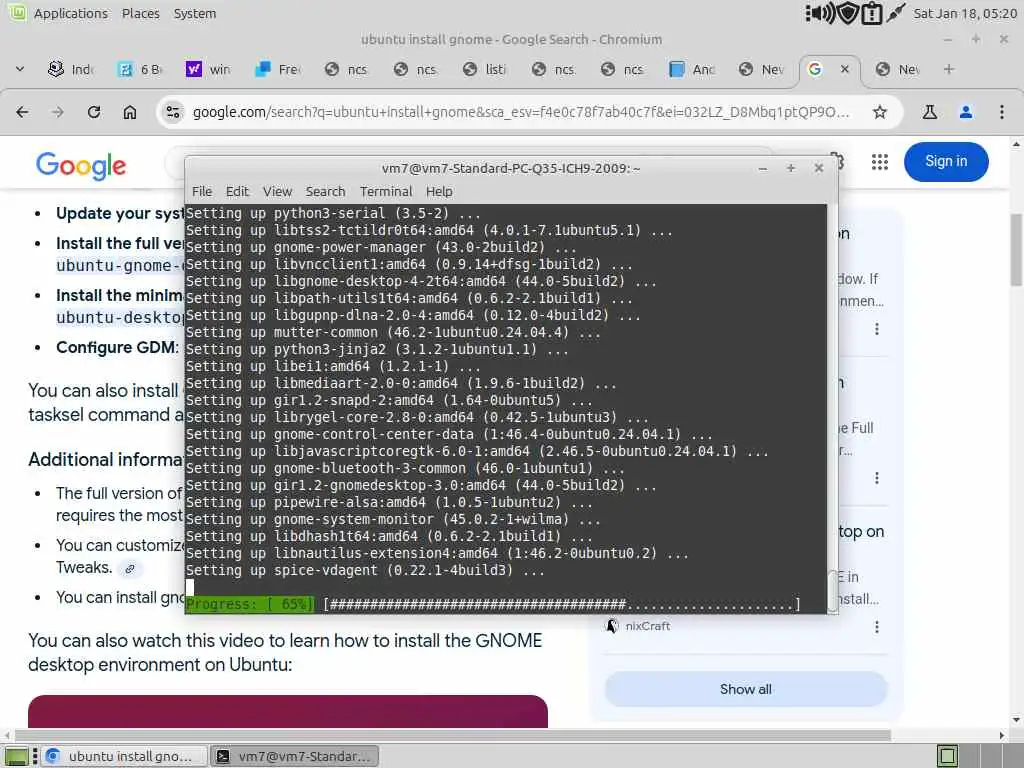1024x768 pixels.
Task: Open Chromium three-dot menu
Action: (x=1002, y=112)
